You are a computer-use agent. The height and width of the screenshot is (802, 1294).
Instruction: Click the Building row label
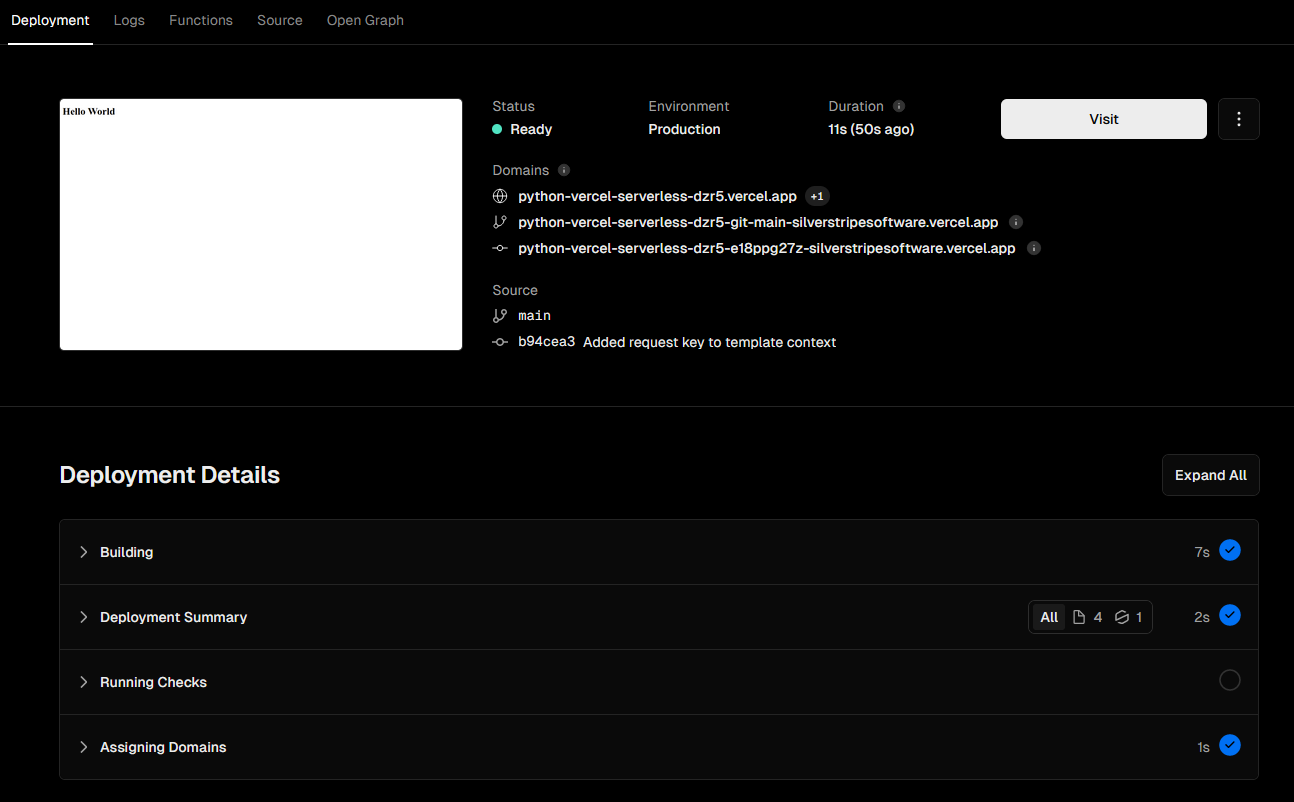pos(127,552)
